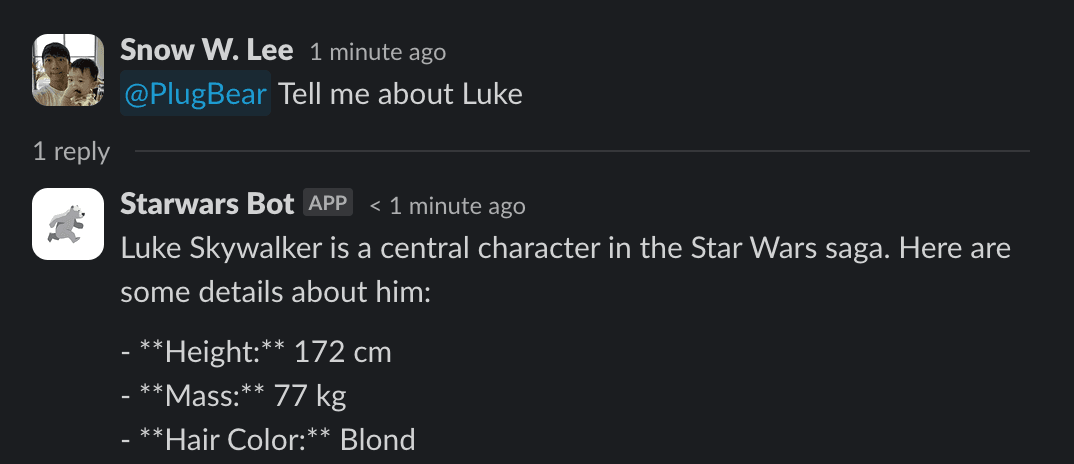Open Snow W. Lee's profile name
The width and height of the screenshot is (1074, 464).
206,50
